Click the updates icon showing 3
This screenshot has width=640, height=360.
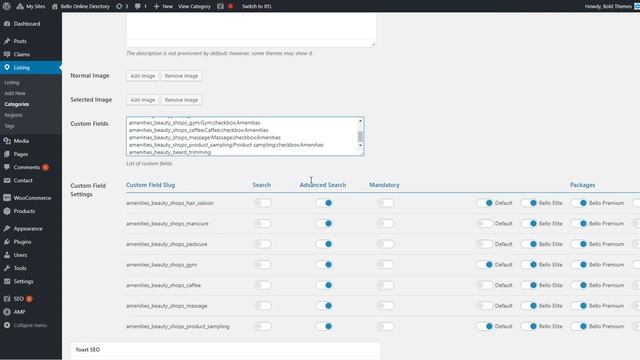(122, 6)
